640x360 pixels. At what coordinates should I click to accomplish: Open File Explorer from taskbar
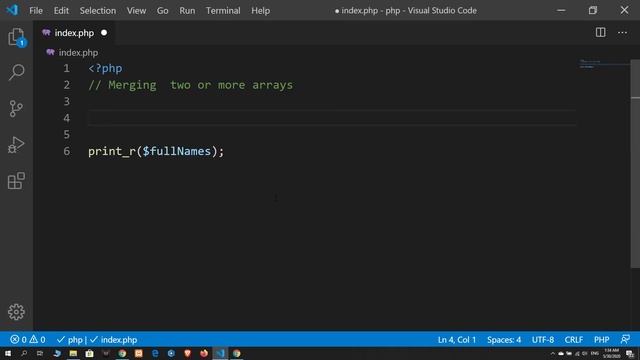[x=73, y=353]
